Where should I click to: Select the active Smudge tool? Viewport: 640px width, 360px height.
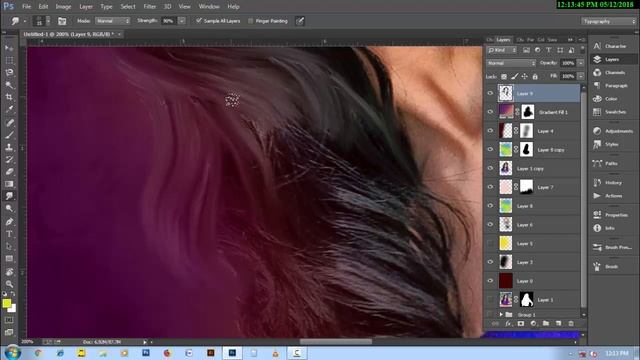(9, 196)
